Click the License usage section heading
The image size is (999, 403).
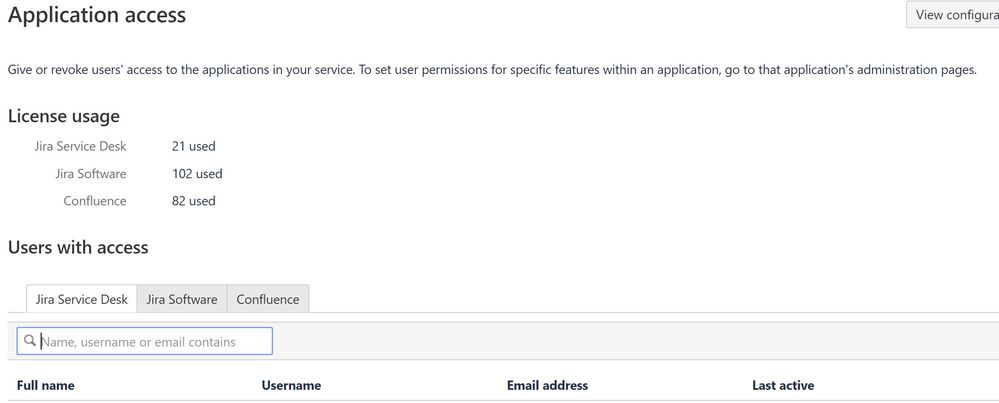[x=64, y=117]
